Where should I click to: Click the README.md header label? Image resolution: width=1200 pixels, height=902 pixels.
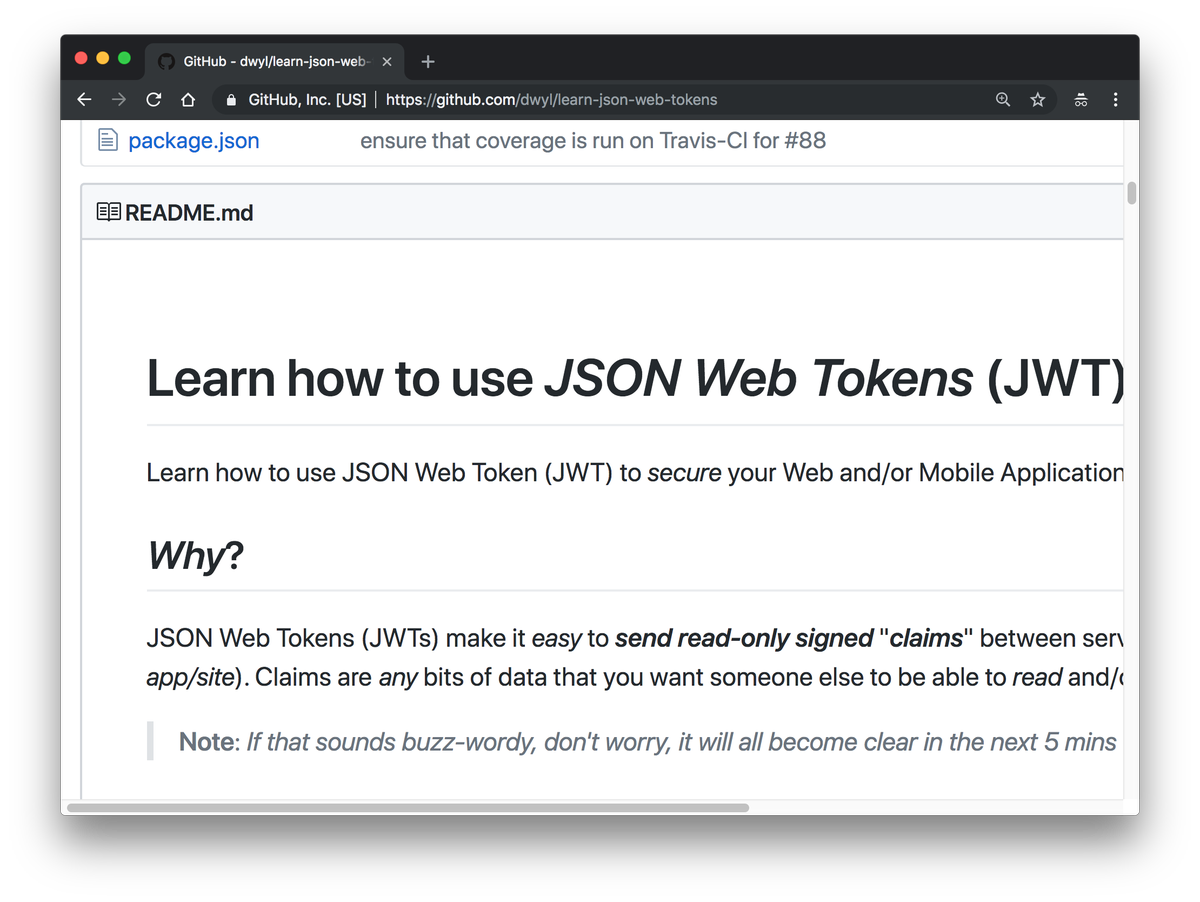tap(189, 212)
